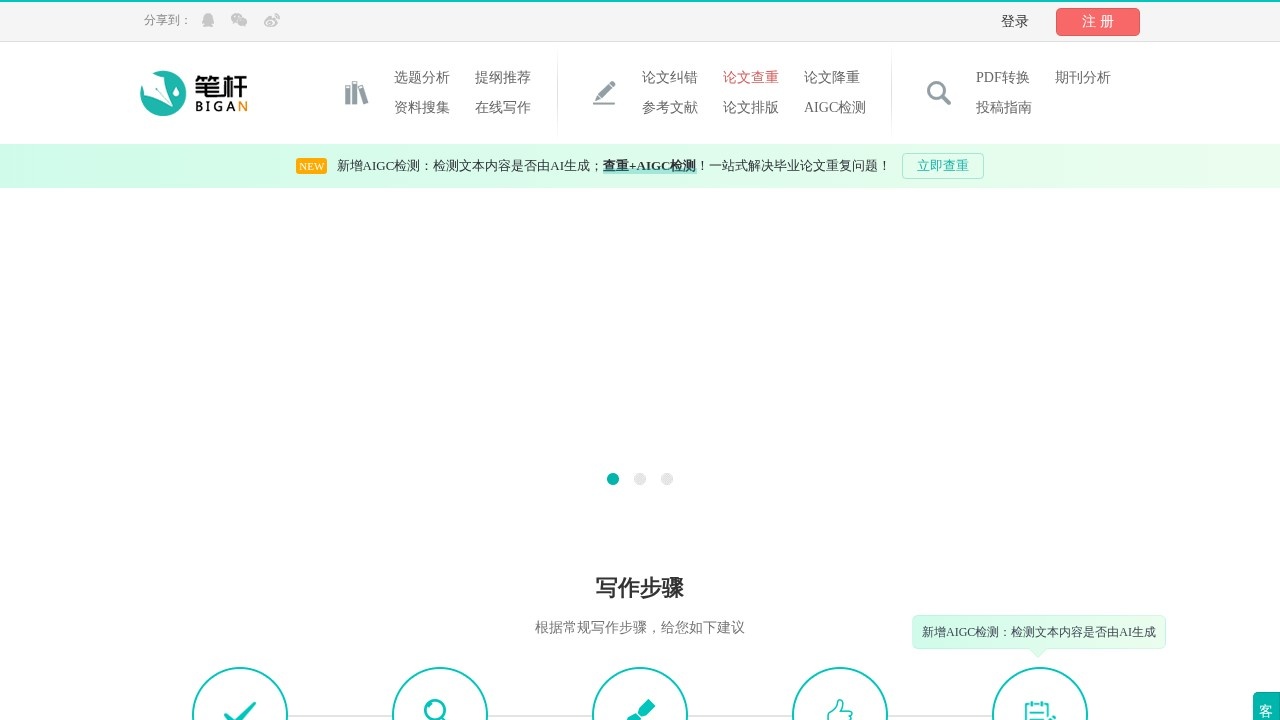1280x720 pixels.
Task: Click the bookshelf icon near 选题分析
Action: click(x=356, y=92)
